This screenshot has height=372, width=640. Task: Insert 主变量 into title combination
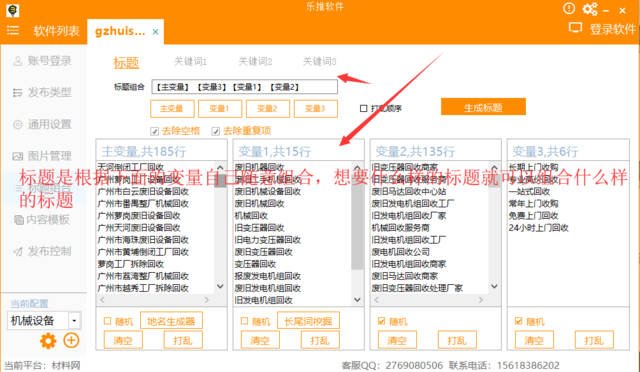[x=171, y=109]
